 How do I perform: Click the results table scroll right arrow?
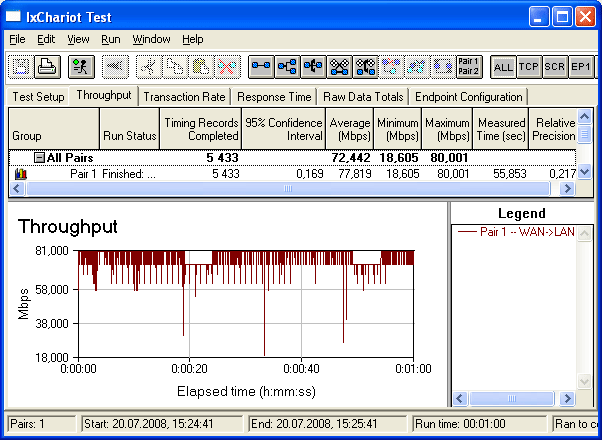[567, 189]
